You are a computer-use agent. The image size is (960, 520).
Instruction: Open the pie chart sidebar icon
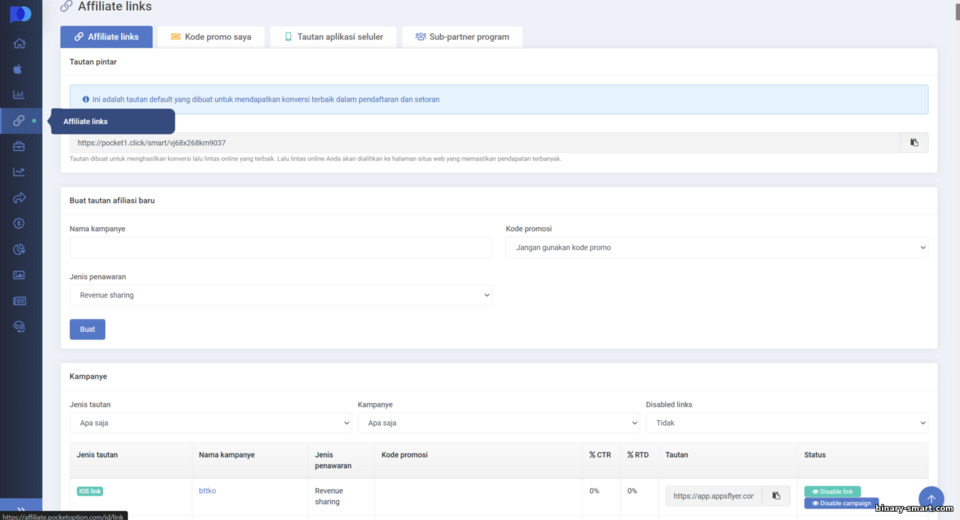pyautogui.click(x=19, y=249)
